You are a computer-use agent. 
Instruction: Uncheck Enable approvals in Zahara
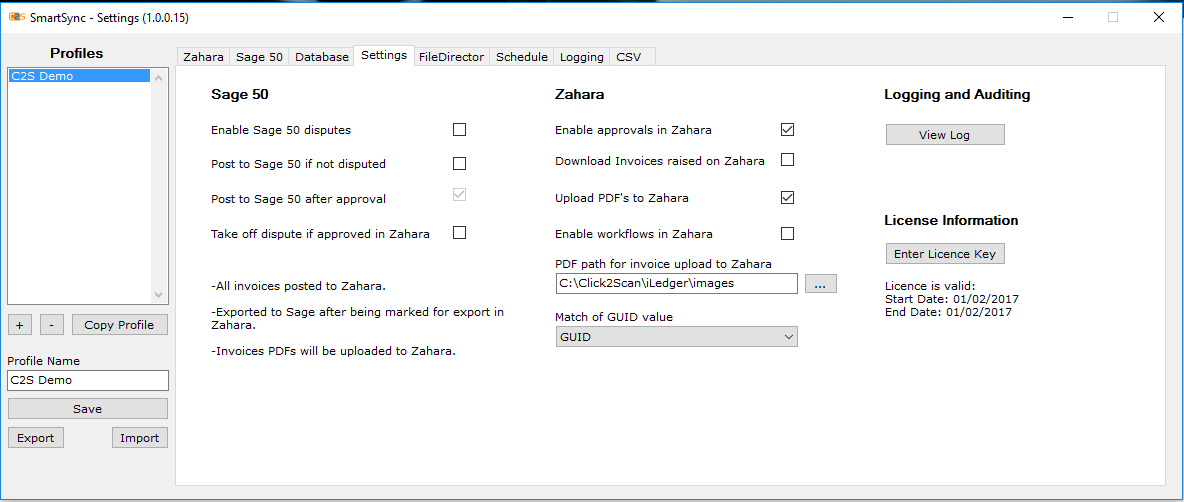click(788, 130)
